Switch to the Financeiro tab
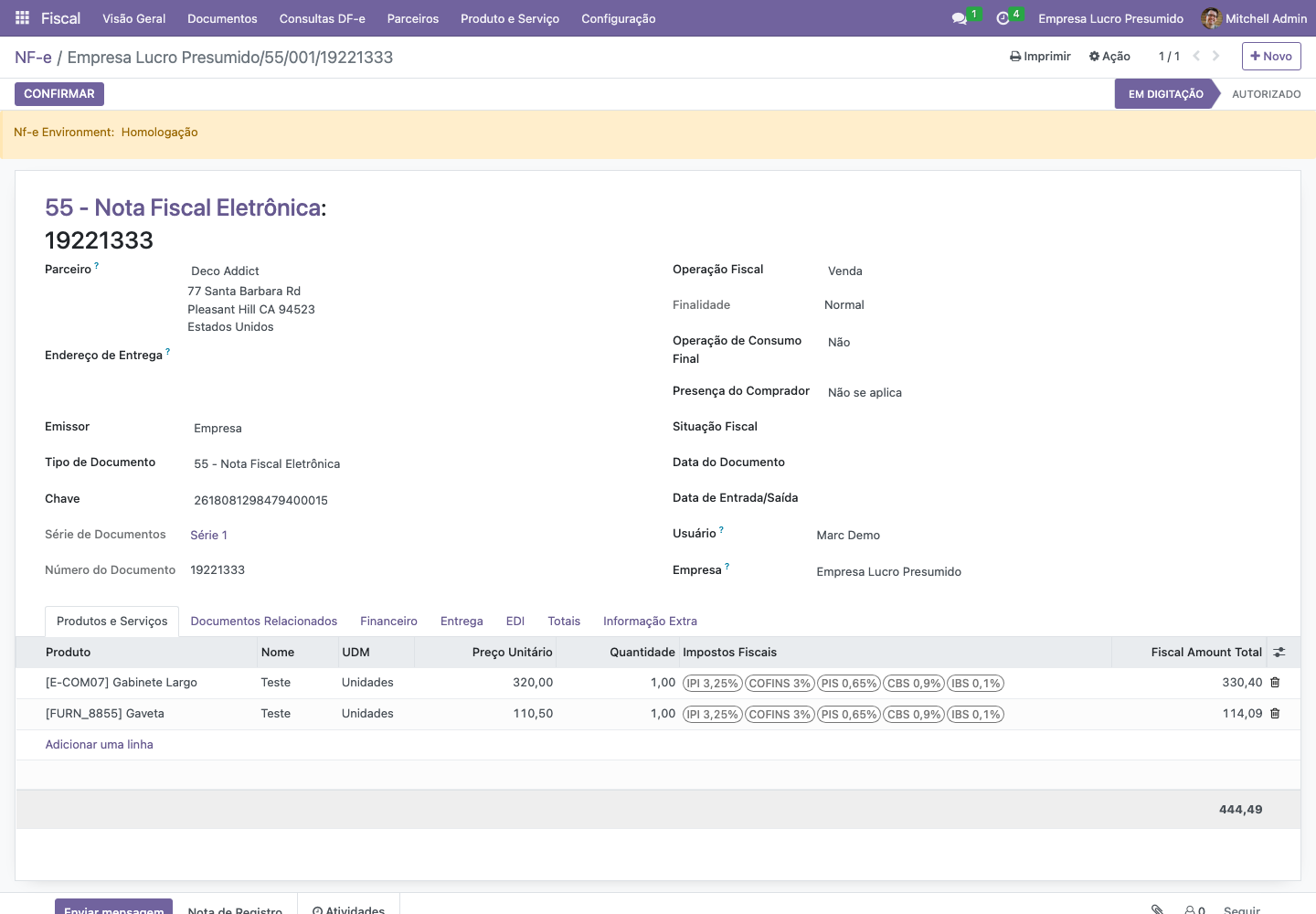 tap(388, 621)
